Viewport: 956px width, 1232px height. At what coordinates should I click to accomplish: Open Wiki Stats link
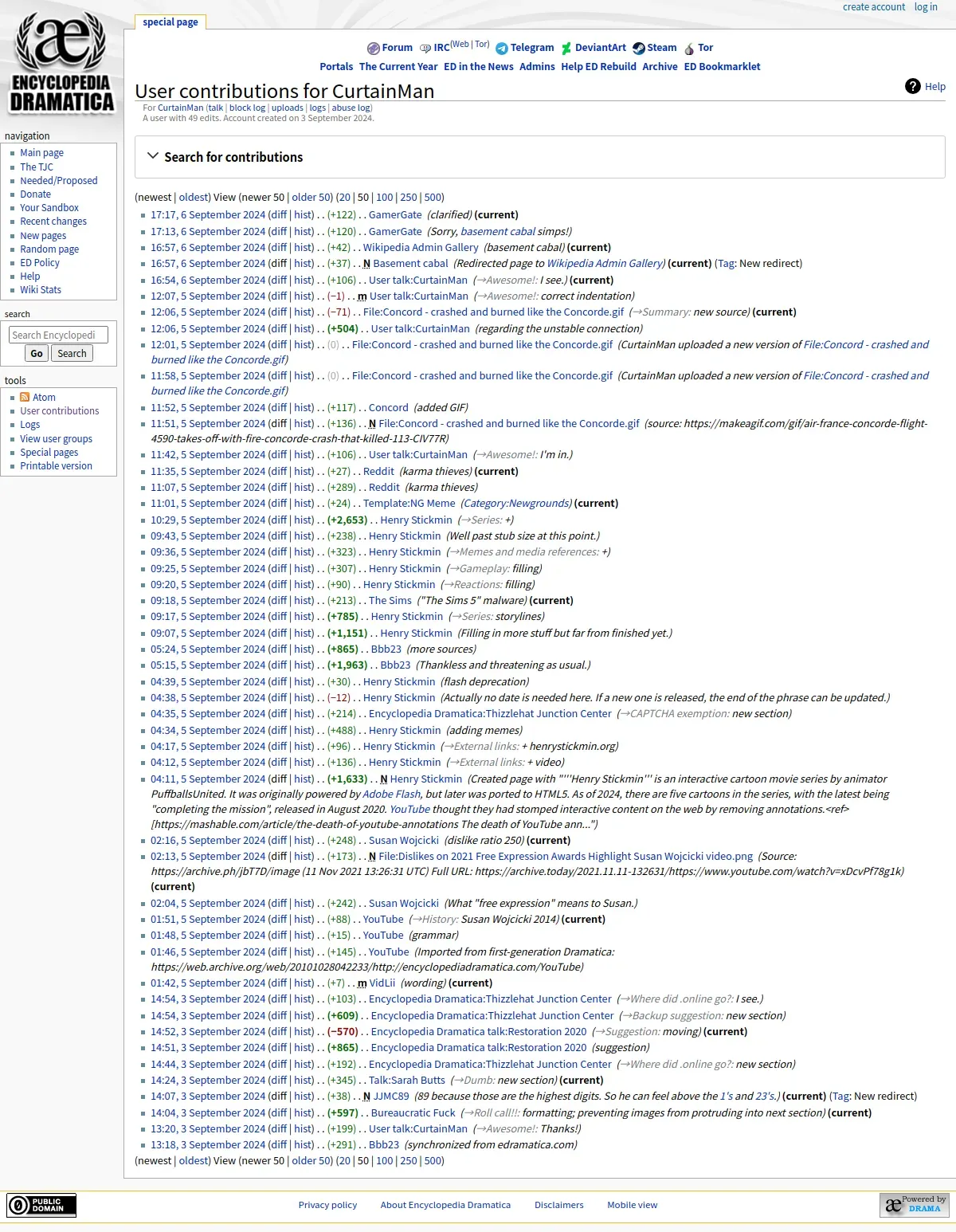tap(41, 290)
